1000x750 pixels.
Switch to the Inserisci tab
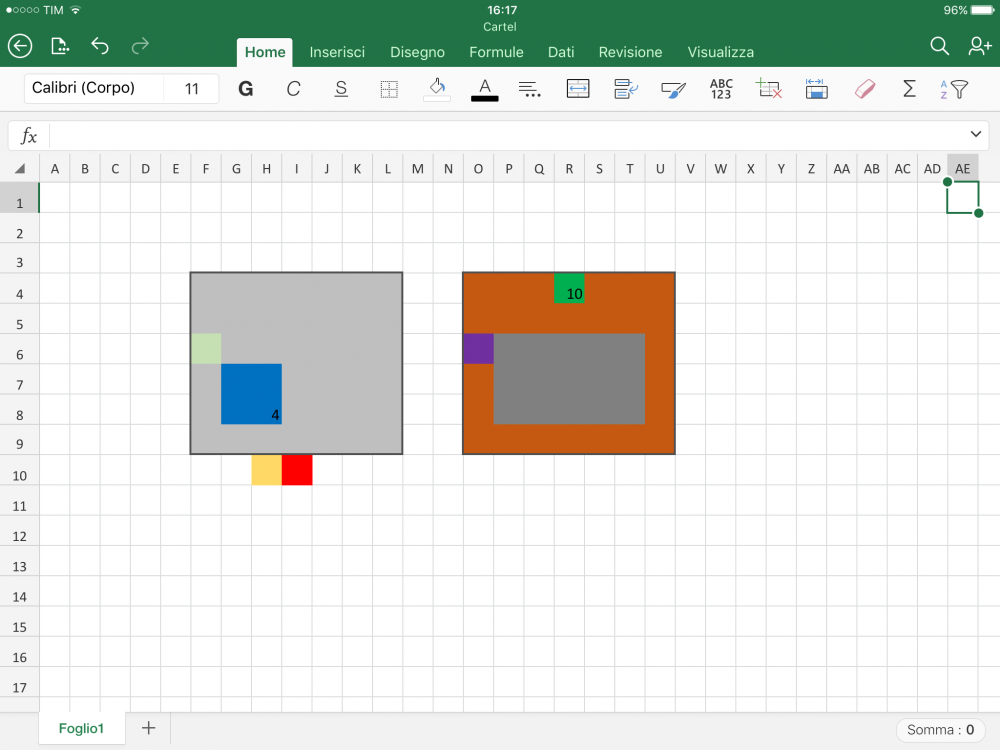point(337,52)
